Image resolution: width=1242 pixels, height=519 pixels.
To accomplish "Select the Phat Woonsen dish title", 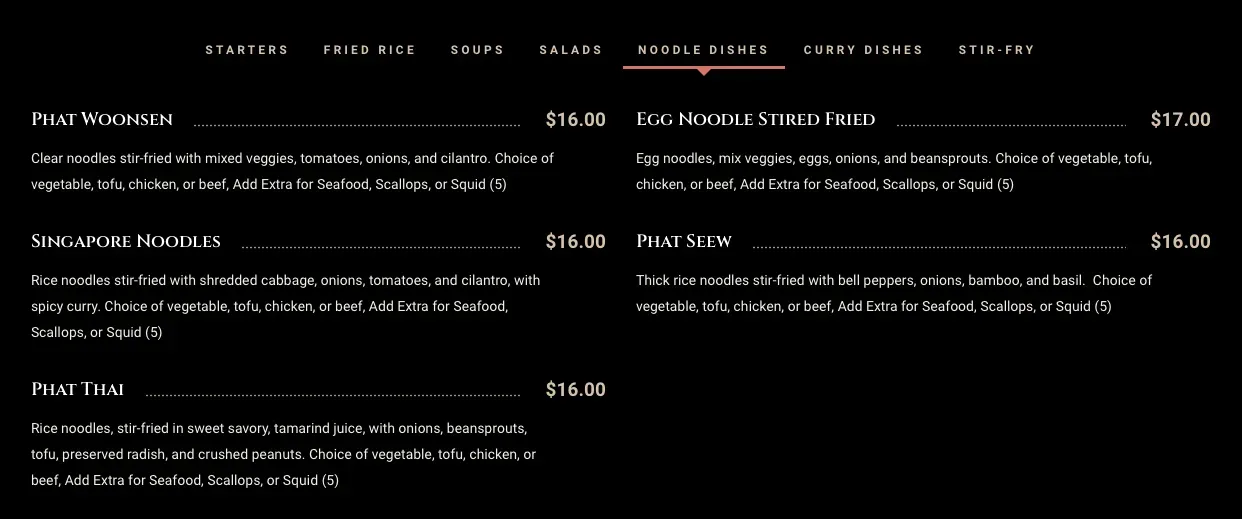I will 102,120.
